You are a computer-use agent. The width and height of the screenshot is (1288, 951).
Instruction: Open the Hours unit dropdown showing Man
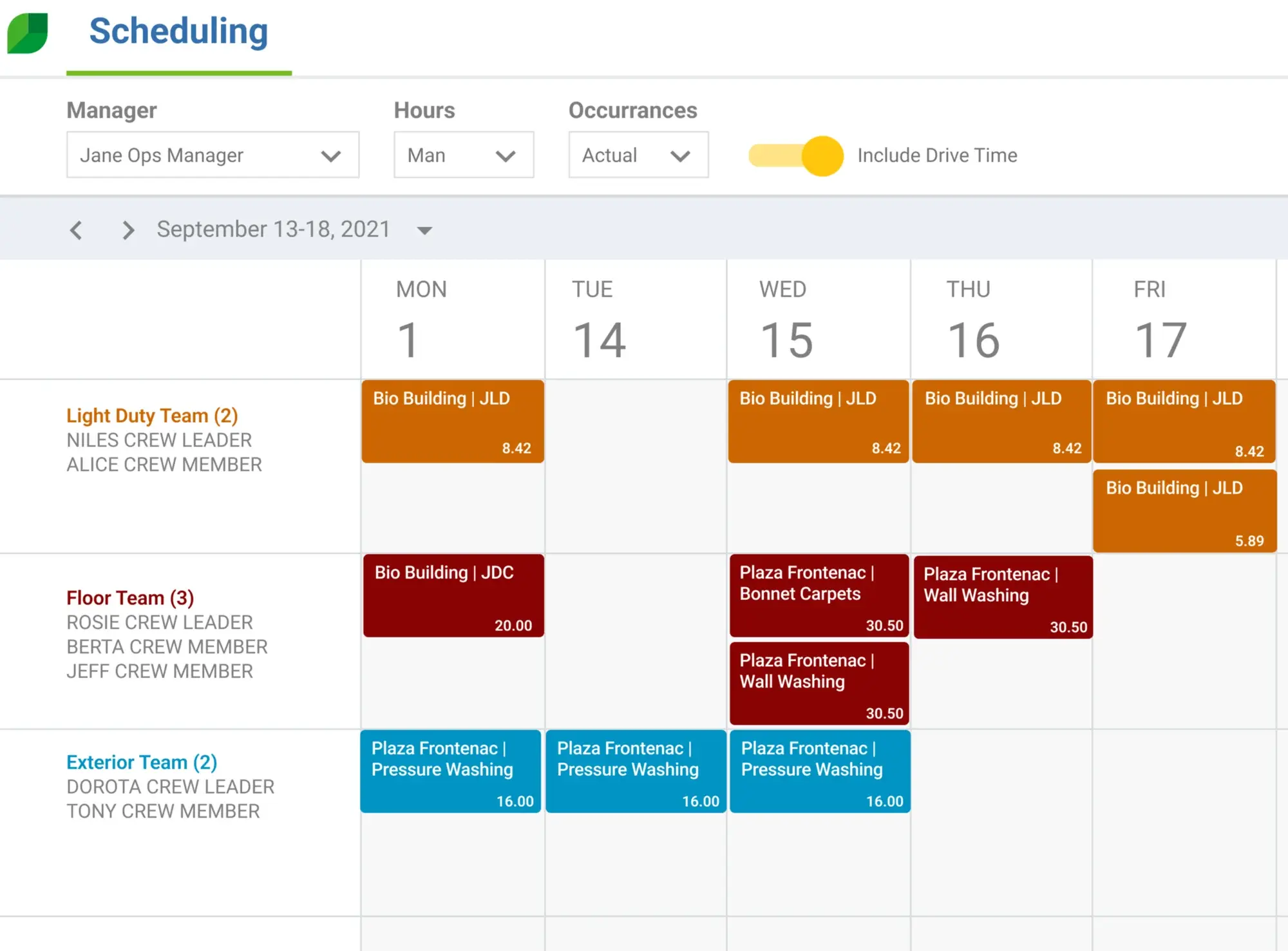point(463,155)
